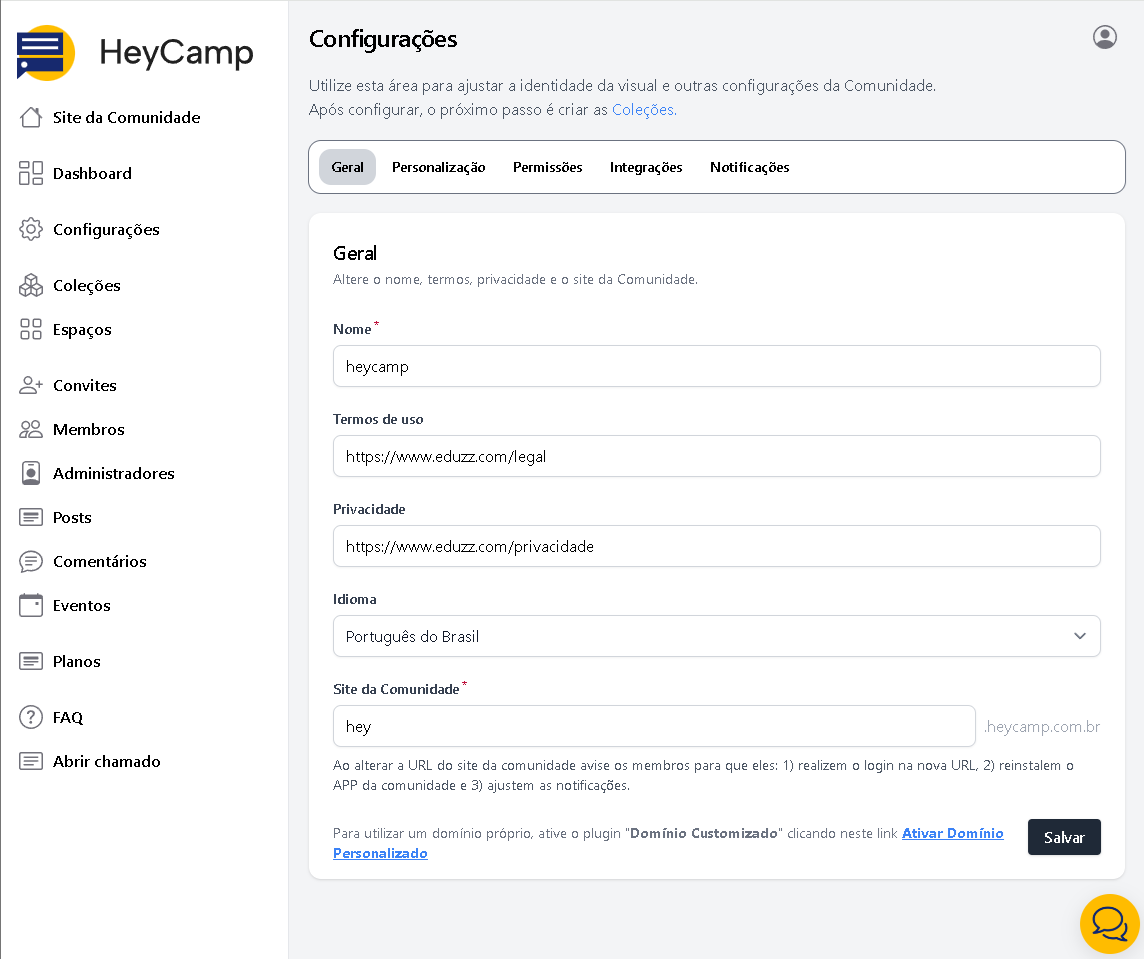Click the Eventos calendar icon
This screenshot has height=959, width=1144.
pos(31,605)
